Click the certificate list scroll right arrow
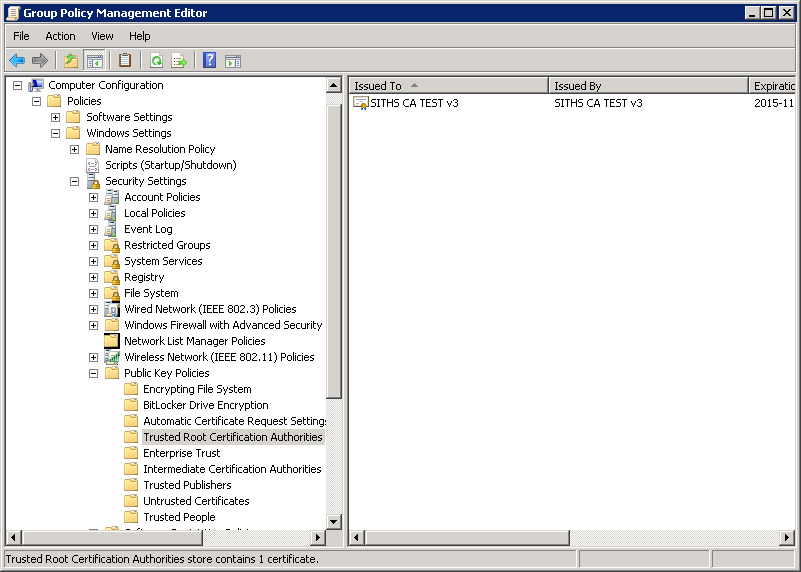This screenshot has height=572, width=801. tap(787, 537)
